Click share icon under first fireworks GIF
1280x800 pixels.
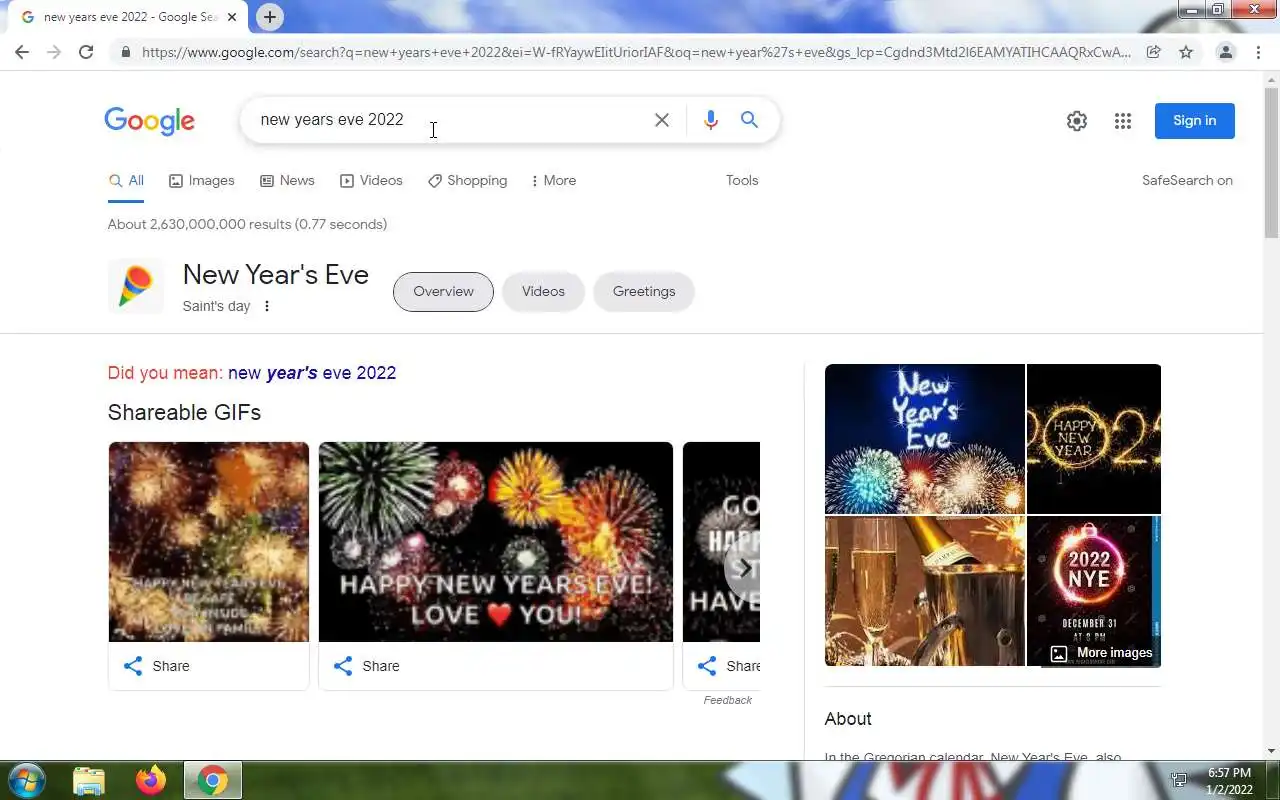click(x=133, y=666)
